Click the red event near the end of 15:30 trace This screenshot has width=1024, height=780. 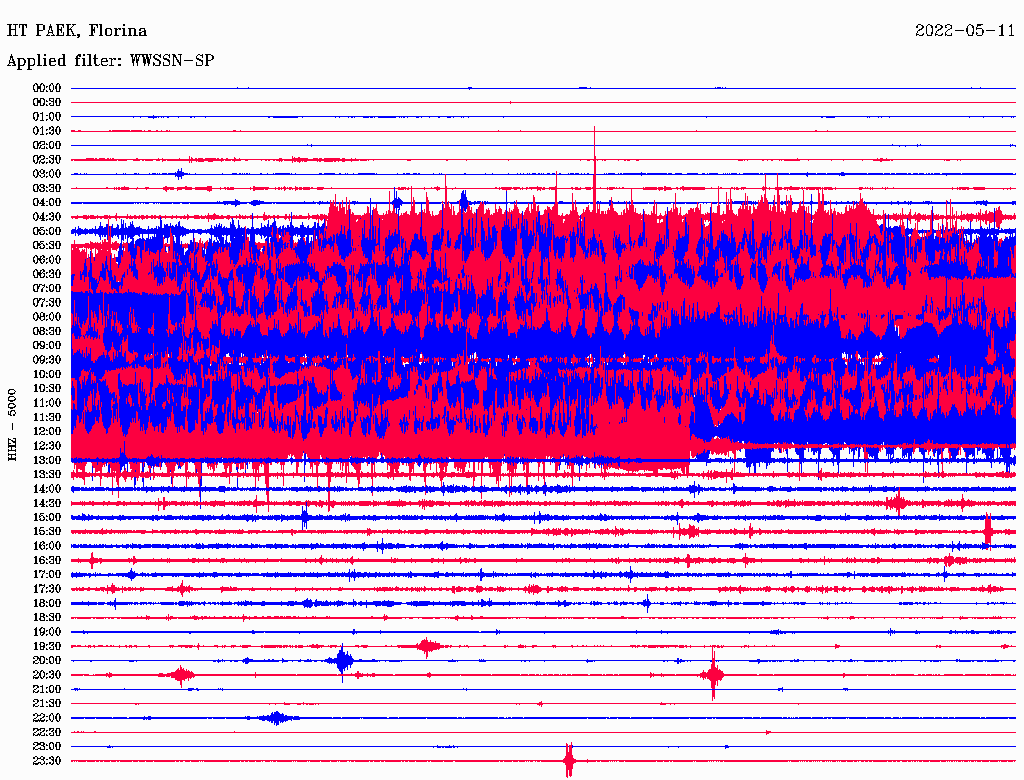click(x=988, y=530)
